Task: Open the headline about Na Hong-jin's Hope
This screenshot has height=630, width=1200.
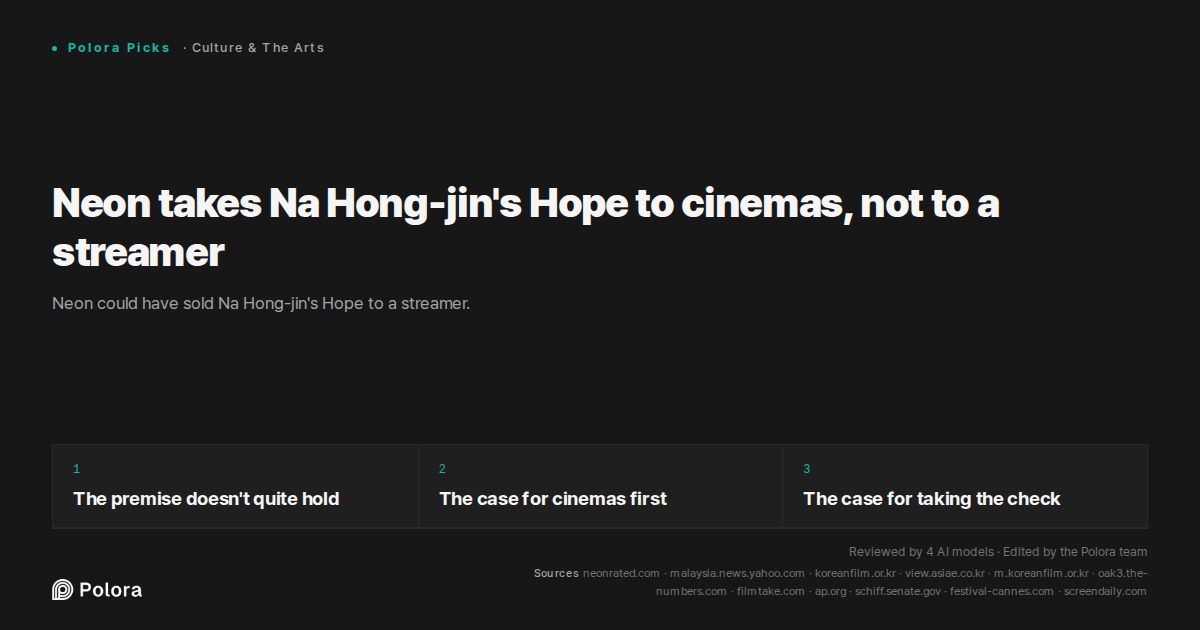Action: tap(526, 228)
